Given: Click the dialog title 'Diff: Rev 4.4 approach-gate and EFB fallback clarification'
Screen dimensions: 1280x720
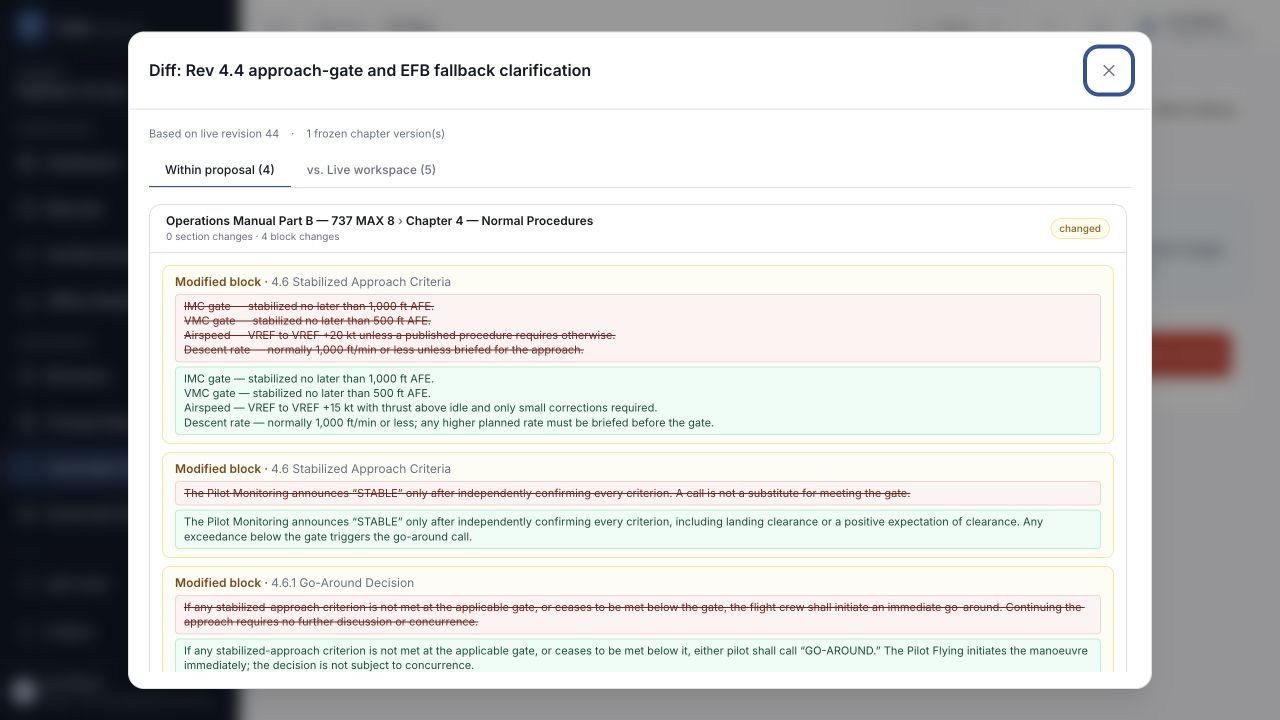Looking at the screenshot, I should 370,71.
